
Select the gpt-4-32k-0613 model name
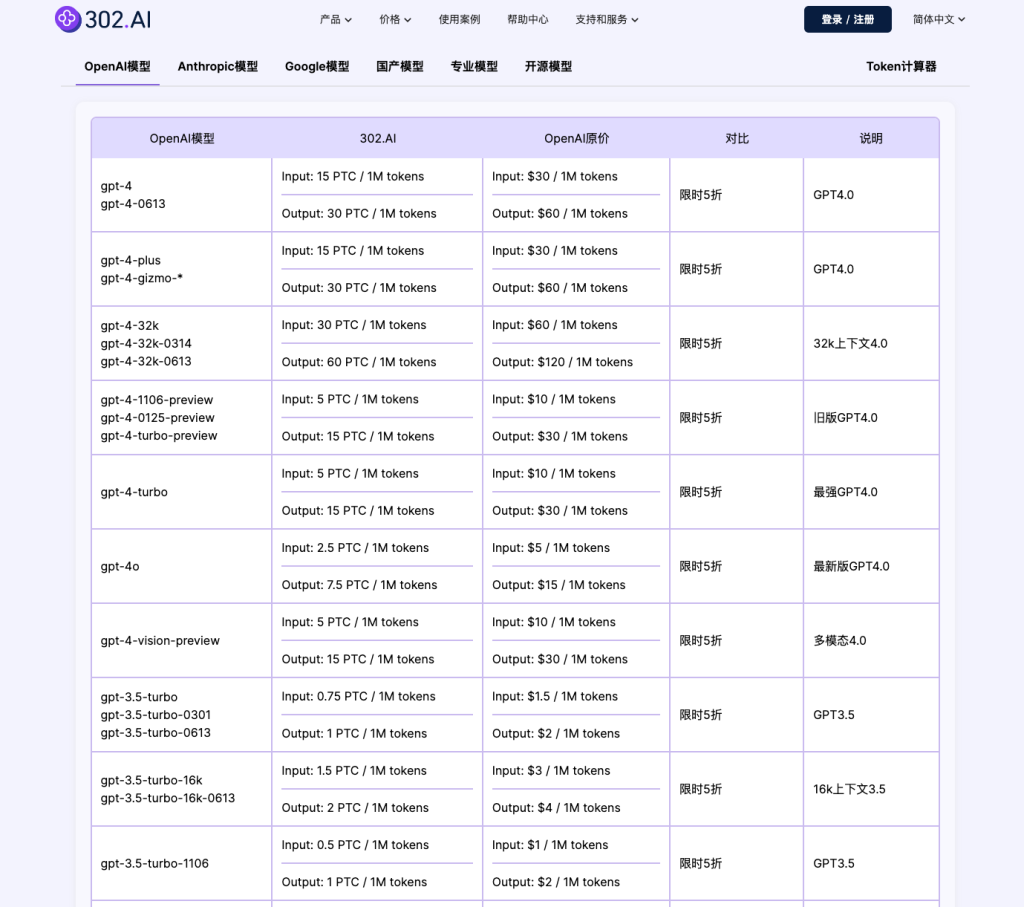point(146,361)
